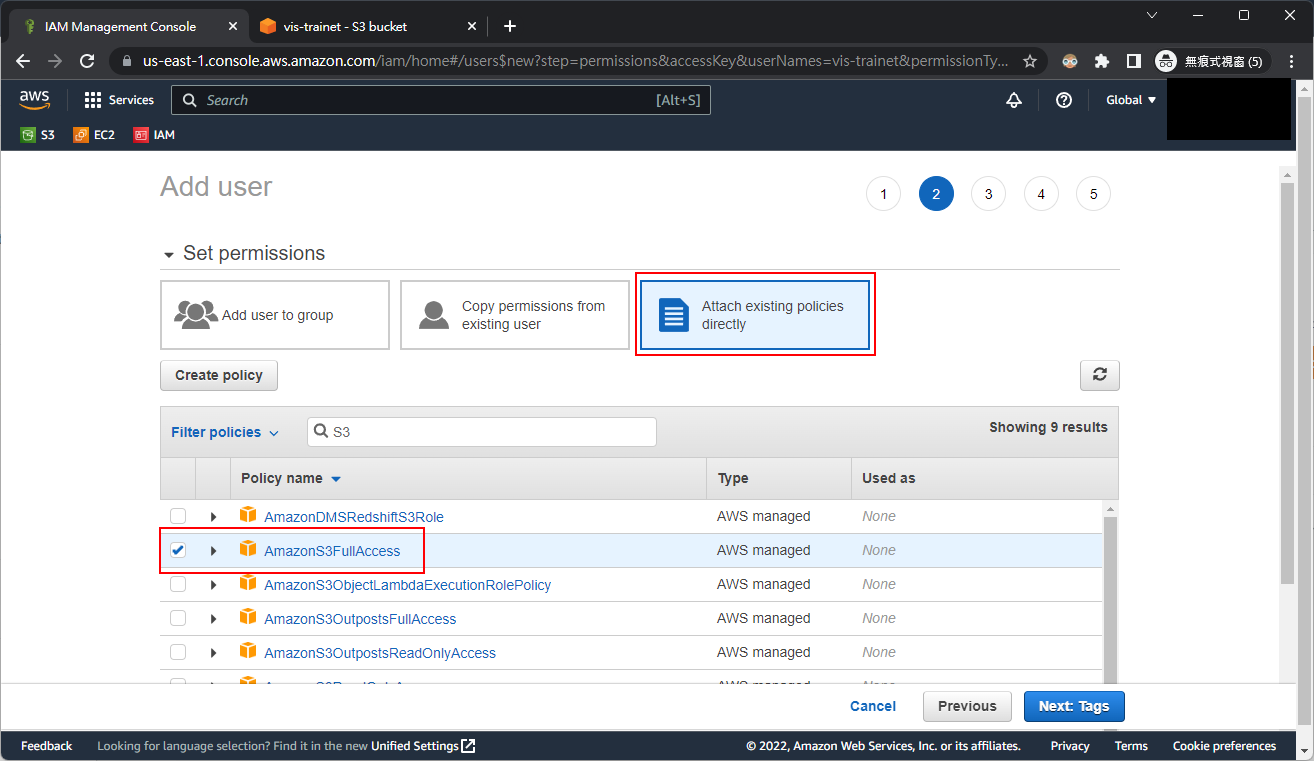
Task: Open the Chrome three-dot menu
Action: pyautogui.click(x=1292, y=61)
